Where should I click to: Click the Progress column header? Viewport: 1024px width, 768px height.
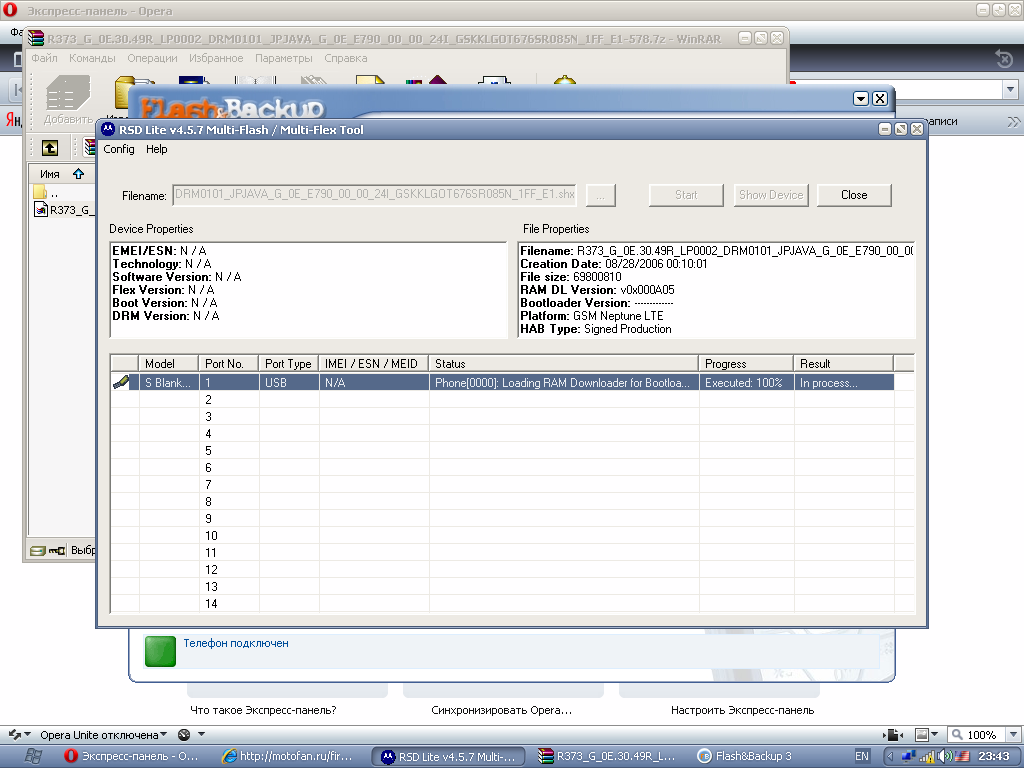(x=746, y=364)
